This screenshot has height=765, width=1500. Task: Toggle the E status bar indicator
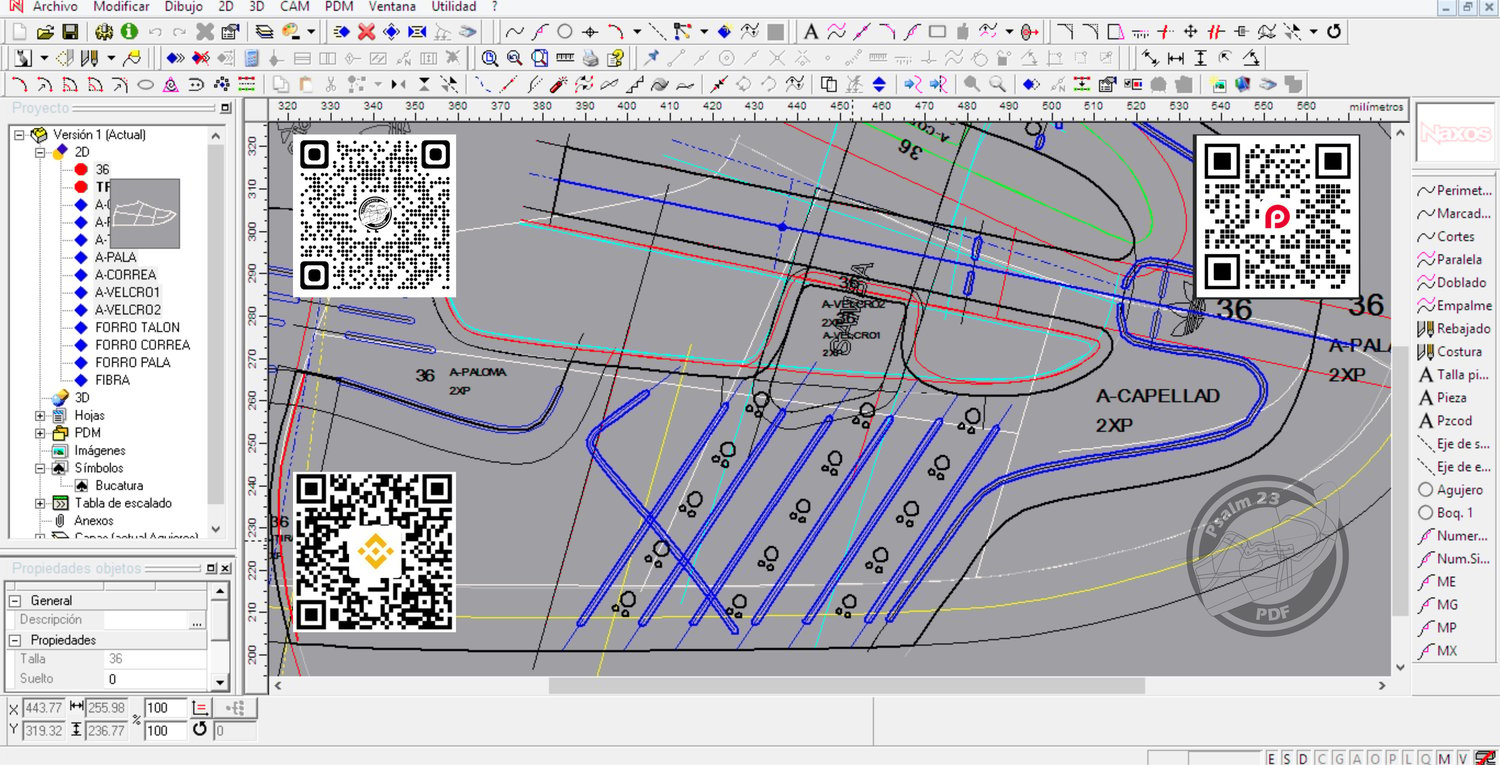[1272, 758]
